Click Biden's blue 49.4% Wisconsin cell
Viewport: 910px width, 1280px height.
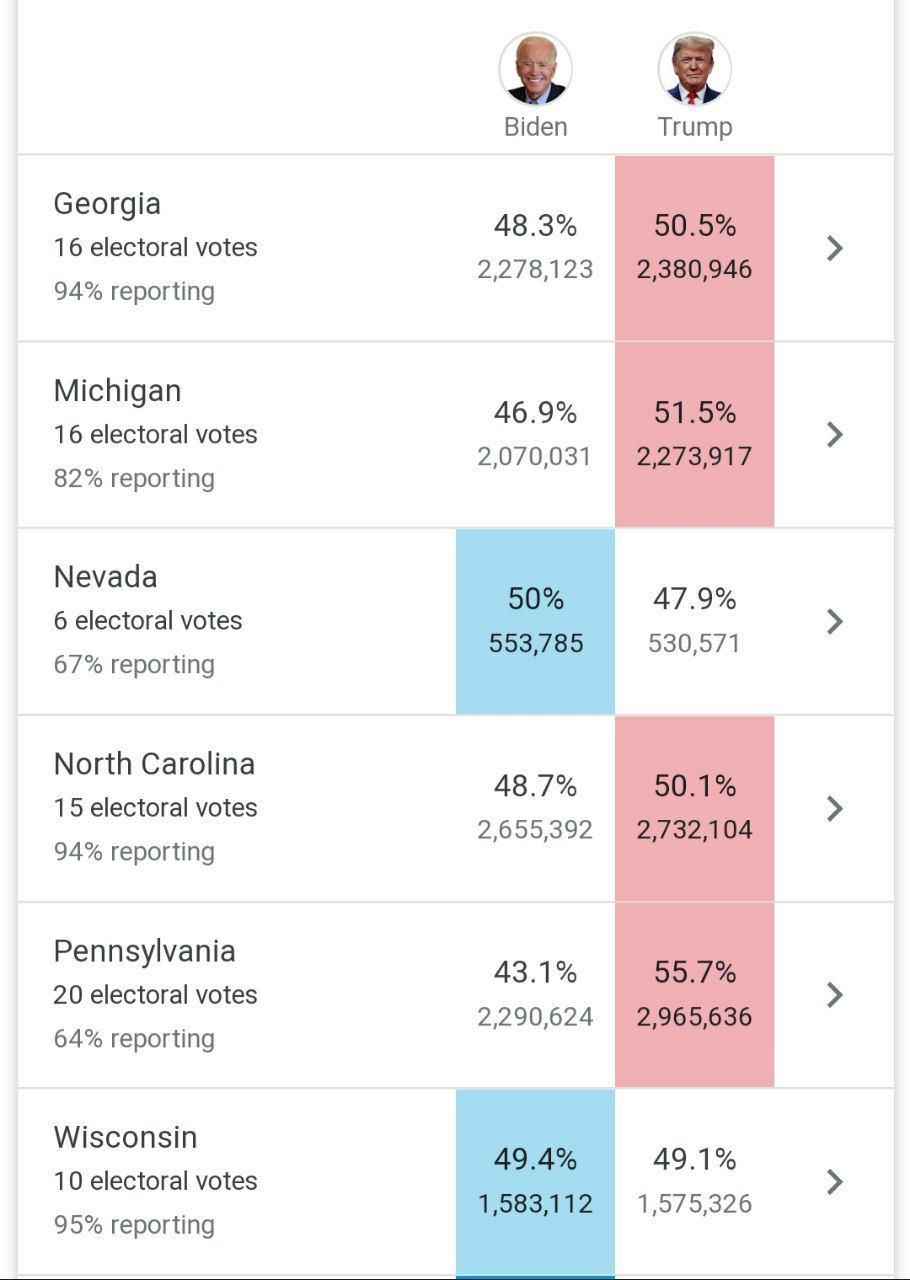click(535, 1182)
